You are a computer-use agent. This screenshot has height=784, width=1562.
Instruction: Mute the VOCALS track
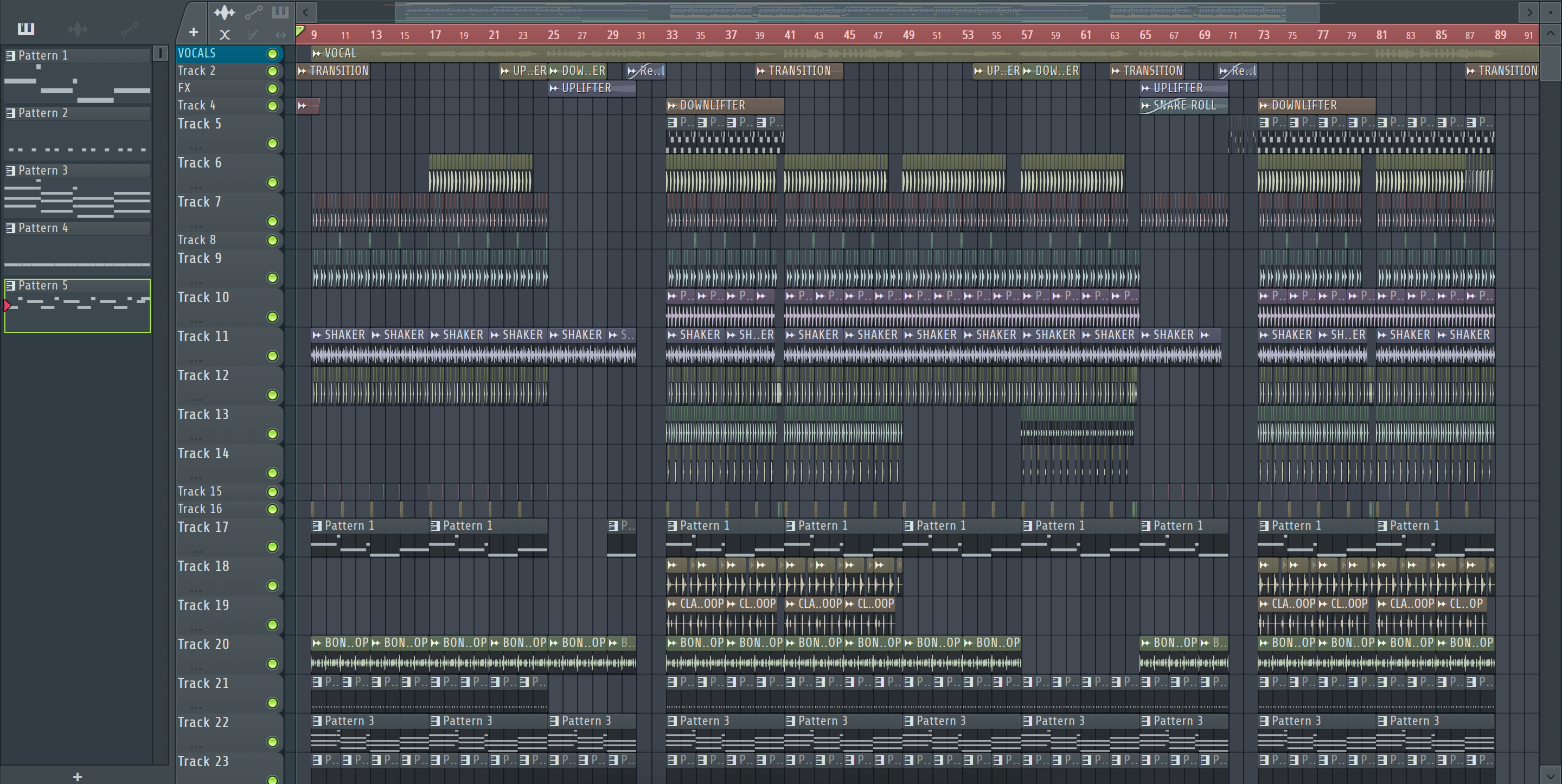click(272, 54)
